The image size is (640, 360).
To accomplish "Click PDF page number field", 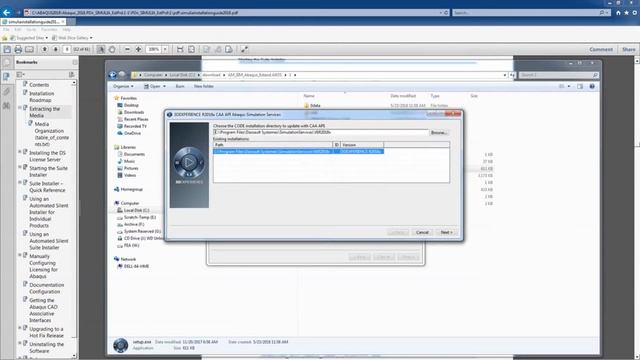I will (67, 49).
